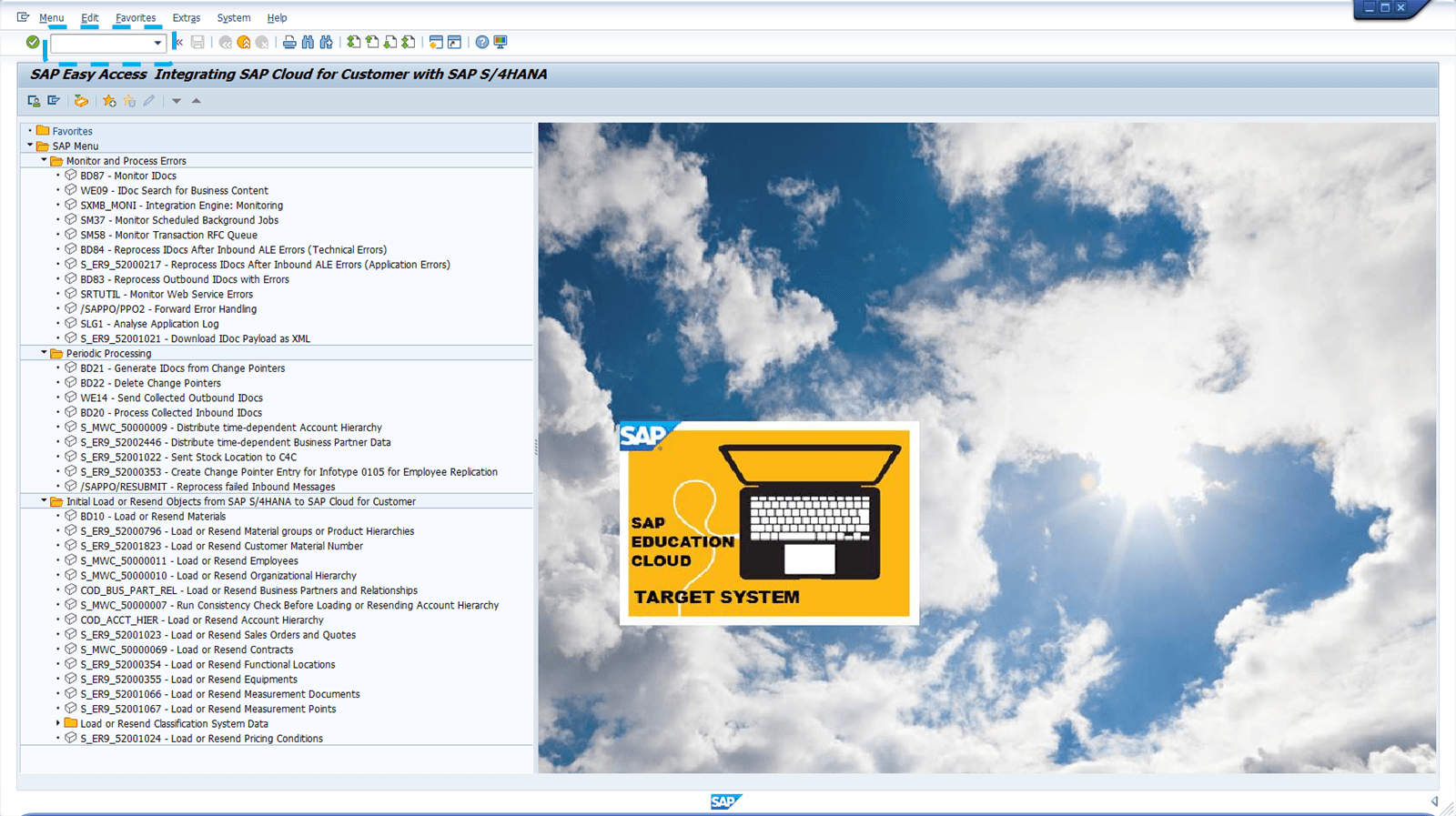Select SM58 - Monitor Transaction RFC Queue

[168, 235]
